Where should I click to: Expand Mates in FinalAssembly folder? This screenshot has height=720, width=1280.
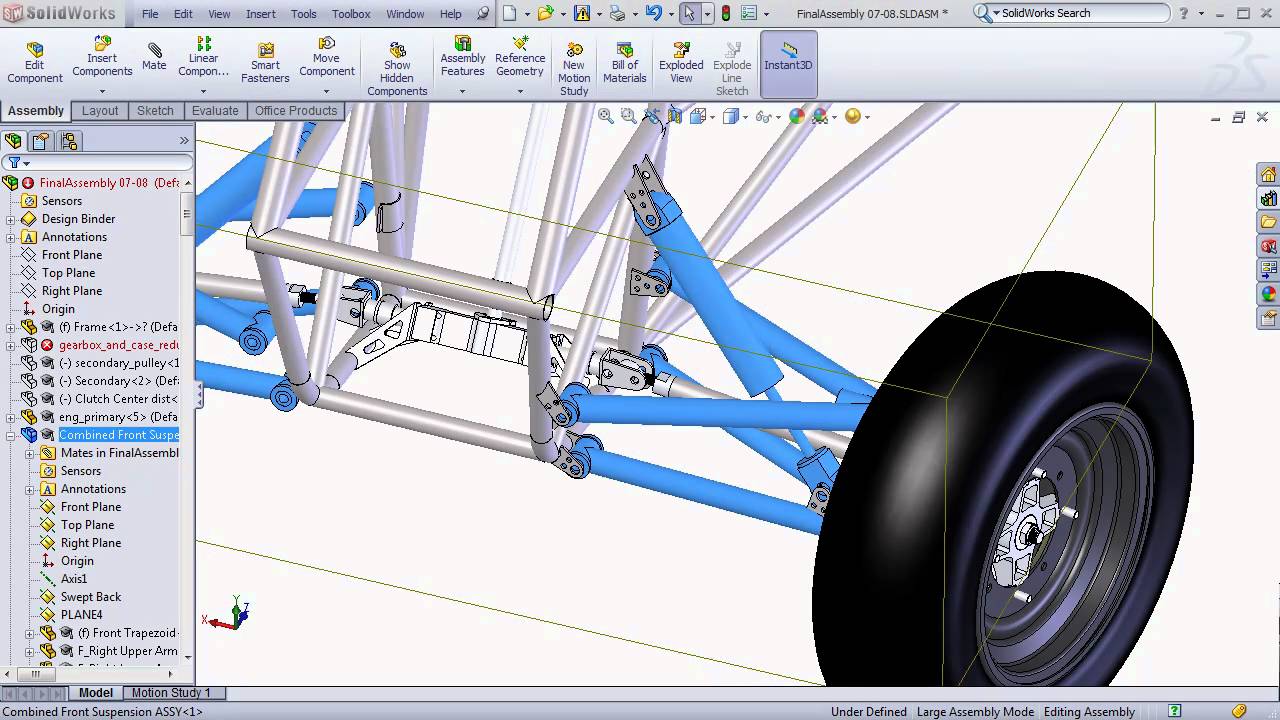tap(30, 453)
